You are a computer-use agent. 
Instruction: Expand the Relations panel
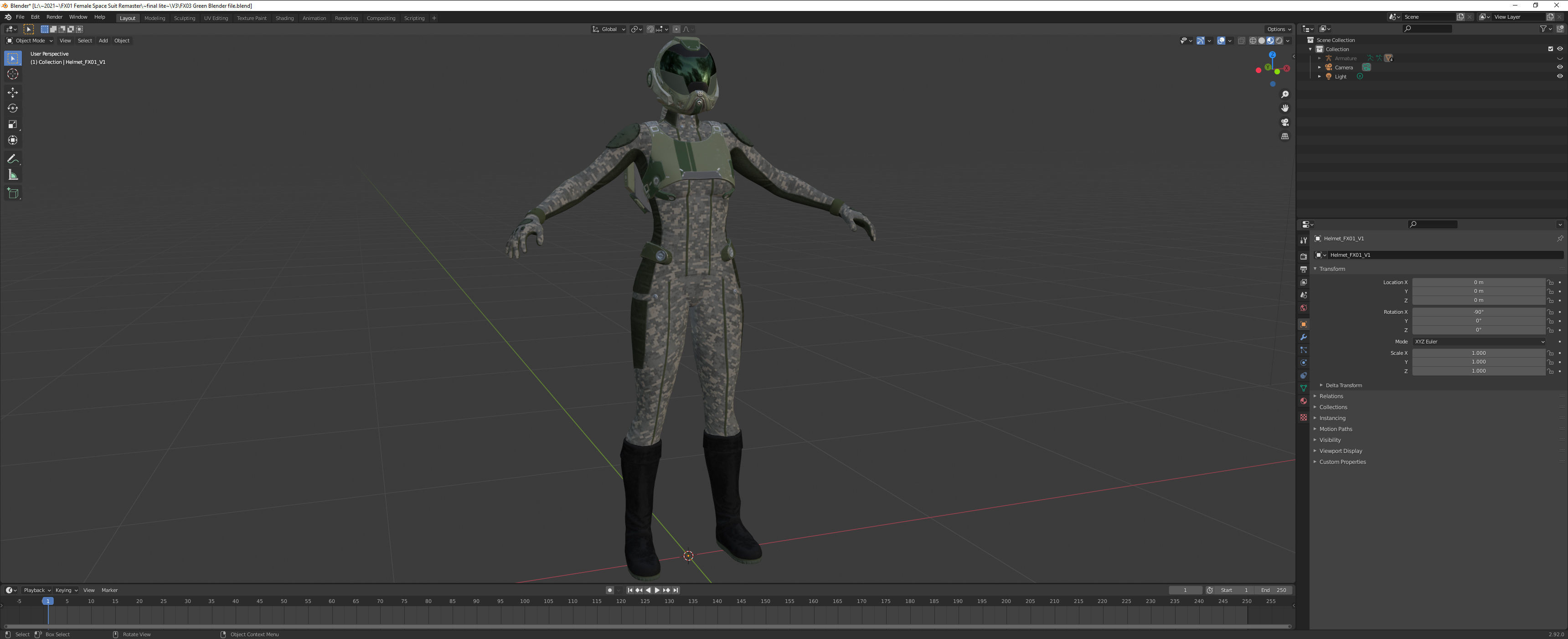click(1331, 396)
